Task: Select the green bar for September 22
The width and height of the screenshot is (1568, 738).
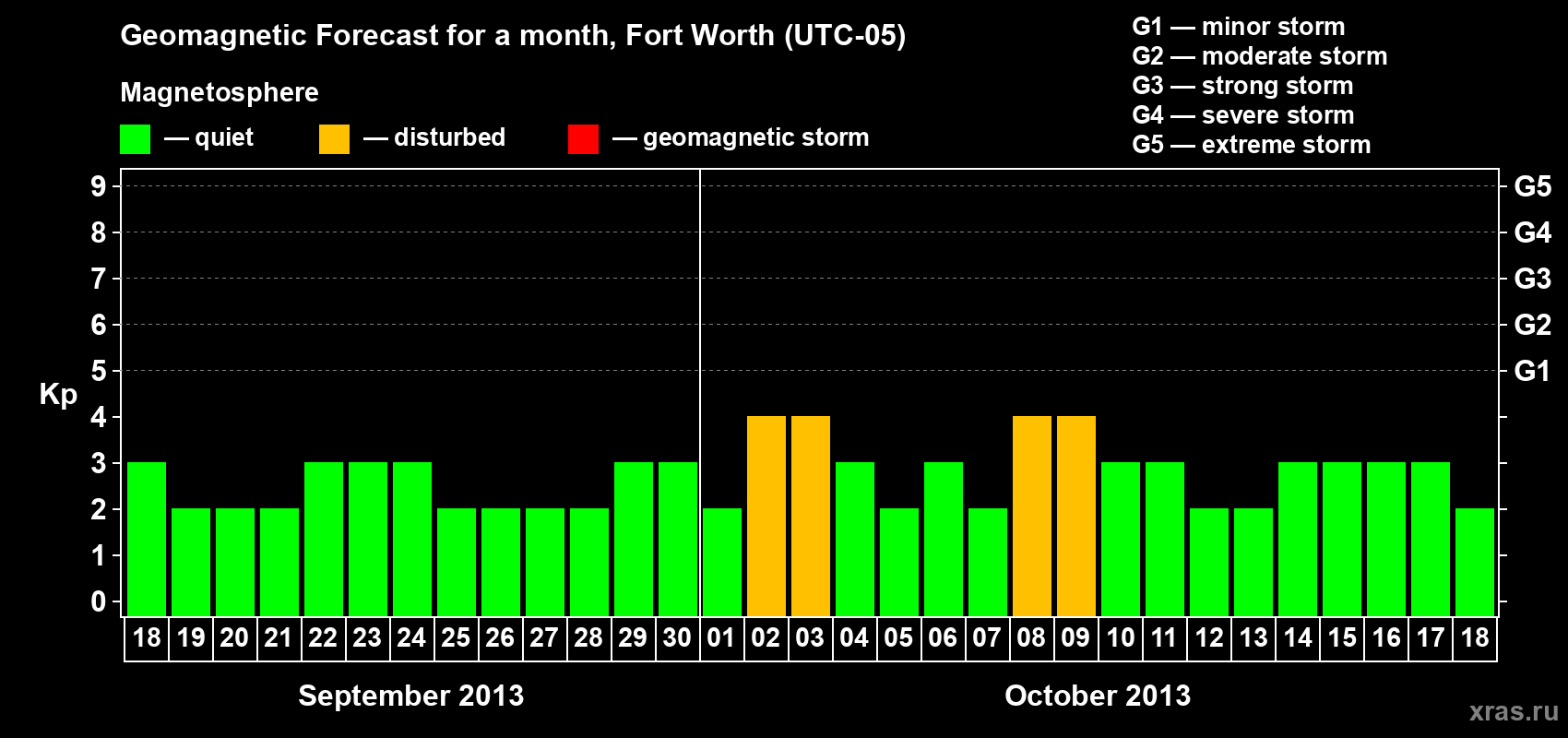Action: tap(324, 539)
